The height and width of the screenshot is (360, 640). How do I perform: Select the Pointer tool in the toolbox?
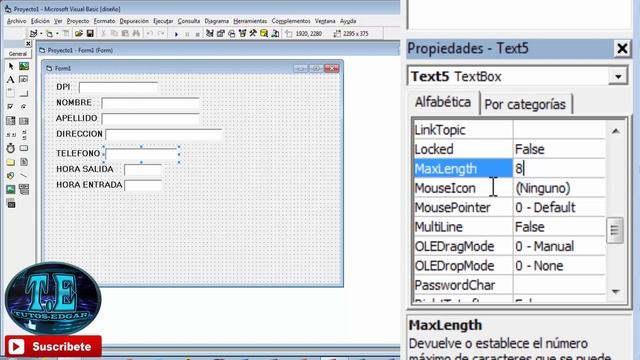pos(11,66)
